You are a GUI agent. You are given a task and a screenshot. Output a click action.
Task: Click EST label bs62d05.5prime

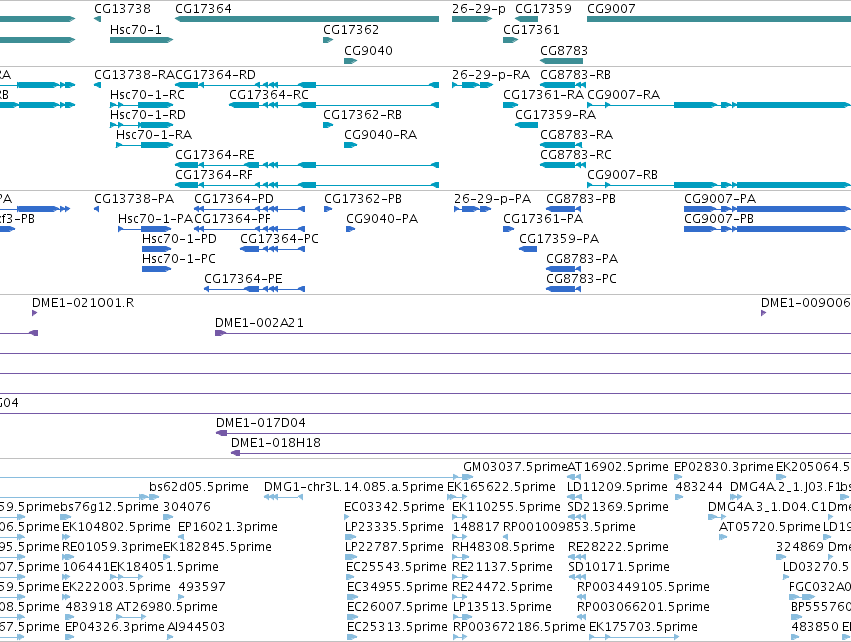click(x=199, y=486)
